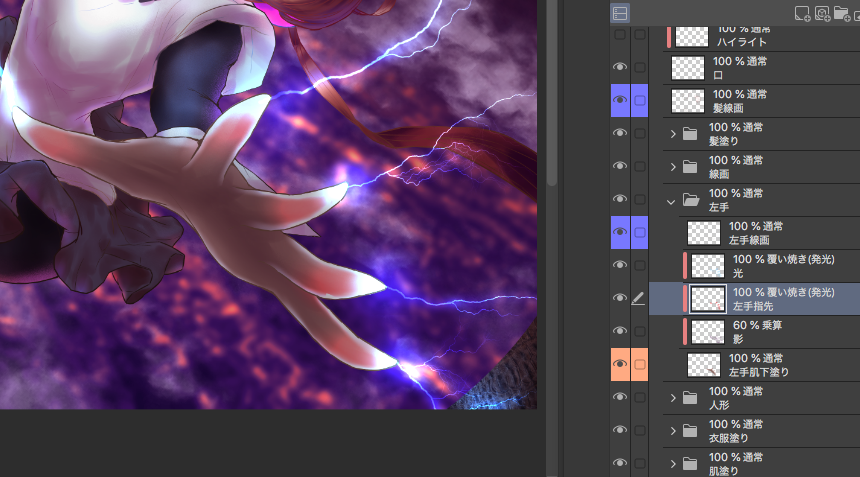Click the canvas vertical scrollbar
This screenshot has width=860, height=477.
[x=552, y=93]
